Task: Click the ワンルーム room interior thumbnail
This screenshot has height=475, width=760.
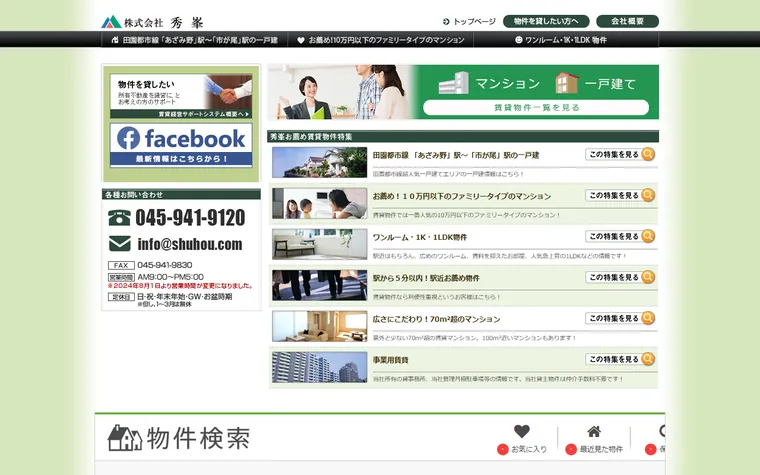Action: tap(319, 244)
